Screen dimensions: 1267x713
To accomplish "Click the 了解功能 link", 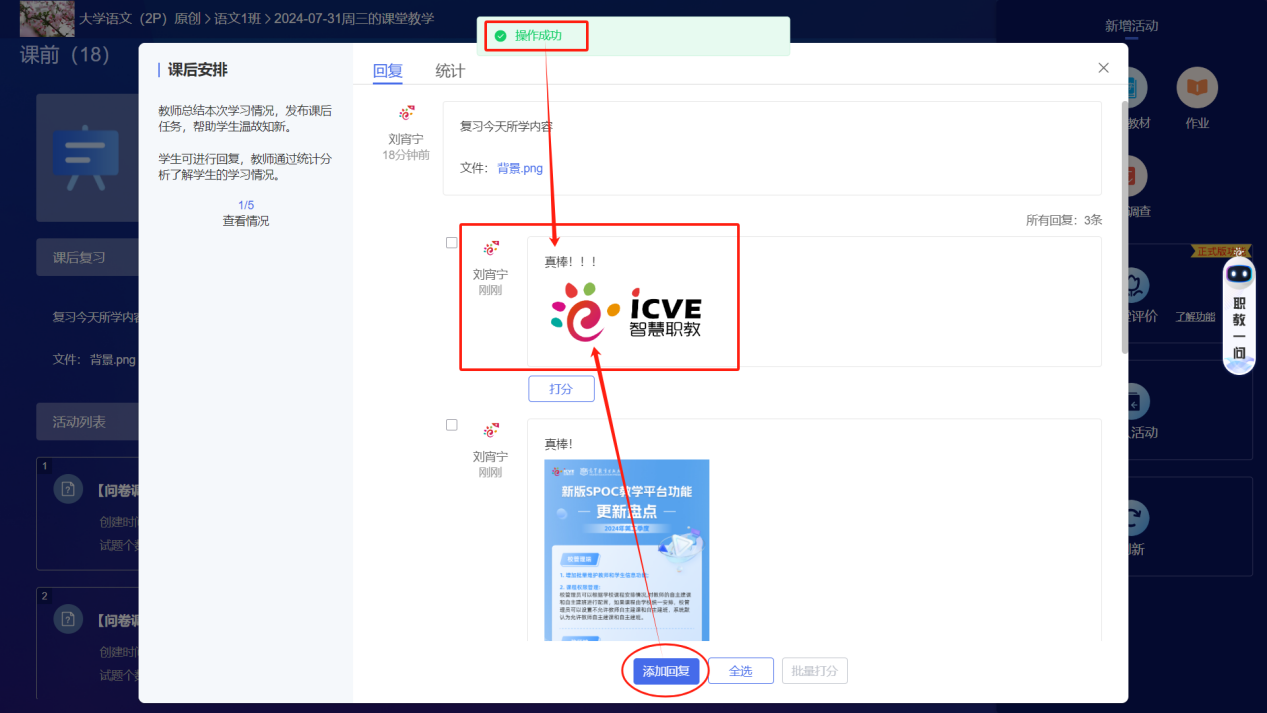I will point(1194,317).
